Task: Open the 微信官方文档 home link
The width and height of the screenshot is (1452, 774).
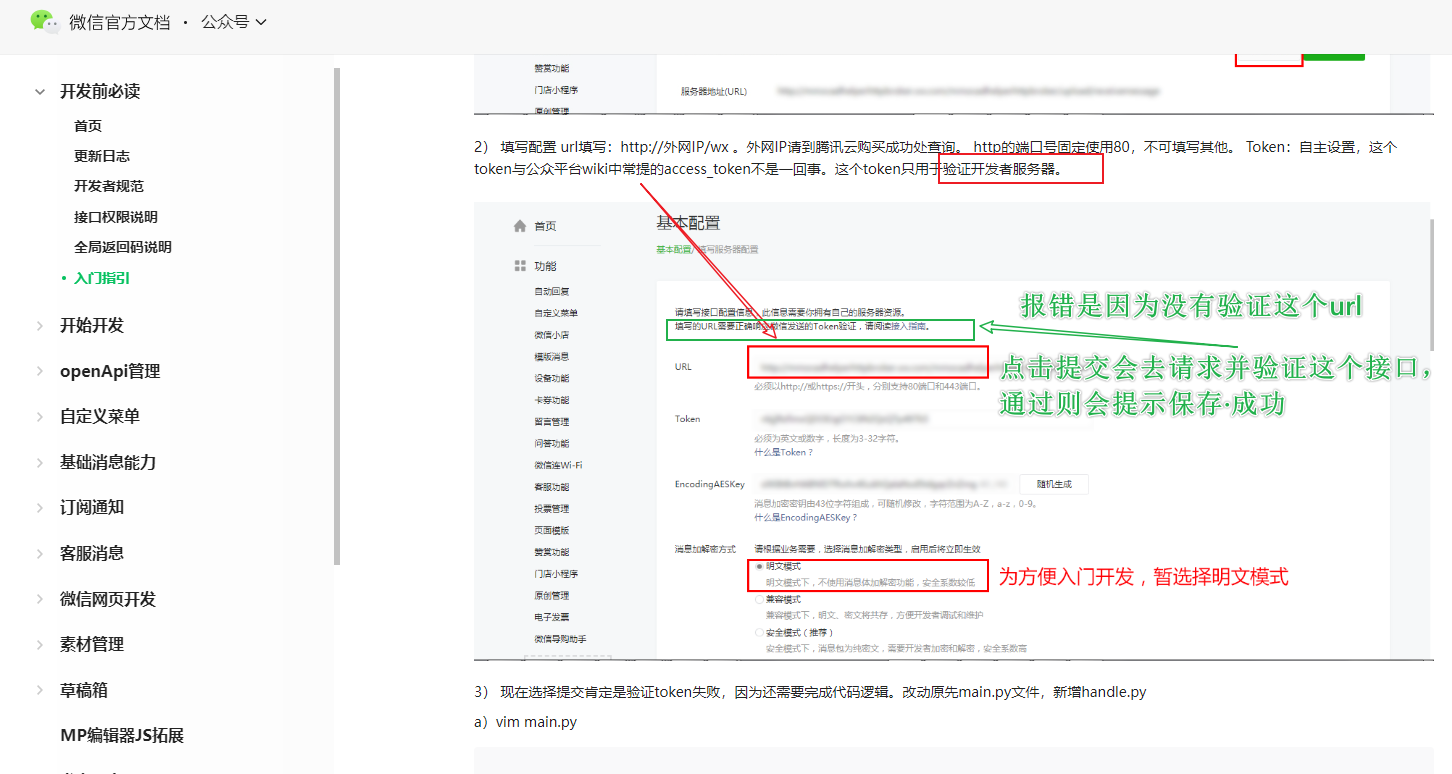Action: pos(119,22)
